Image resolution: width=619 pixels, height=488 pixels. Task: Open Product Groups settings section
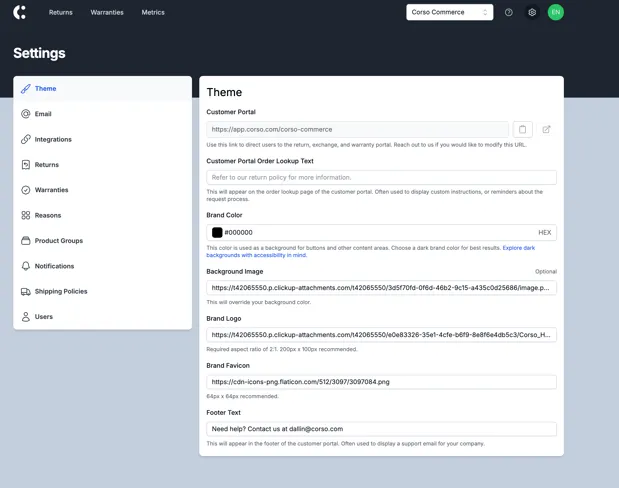pos(58,241)
